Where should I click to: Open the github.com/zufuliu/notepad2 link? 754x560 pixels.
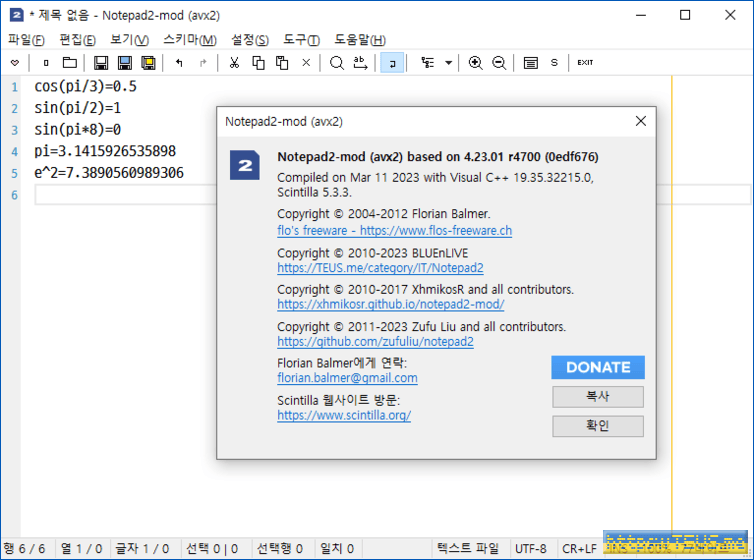pos(375,341)
